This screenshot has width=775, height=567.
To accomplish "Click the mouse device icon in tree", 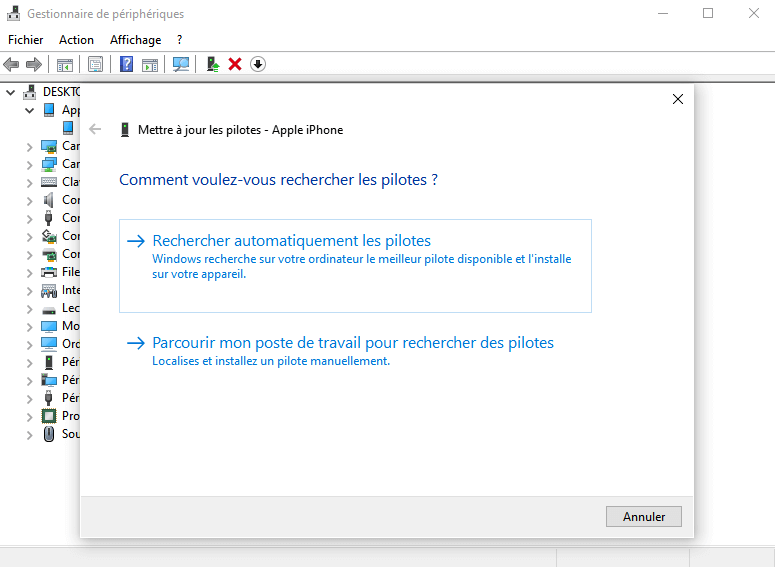I will pos(49,434).
